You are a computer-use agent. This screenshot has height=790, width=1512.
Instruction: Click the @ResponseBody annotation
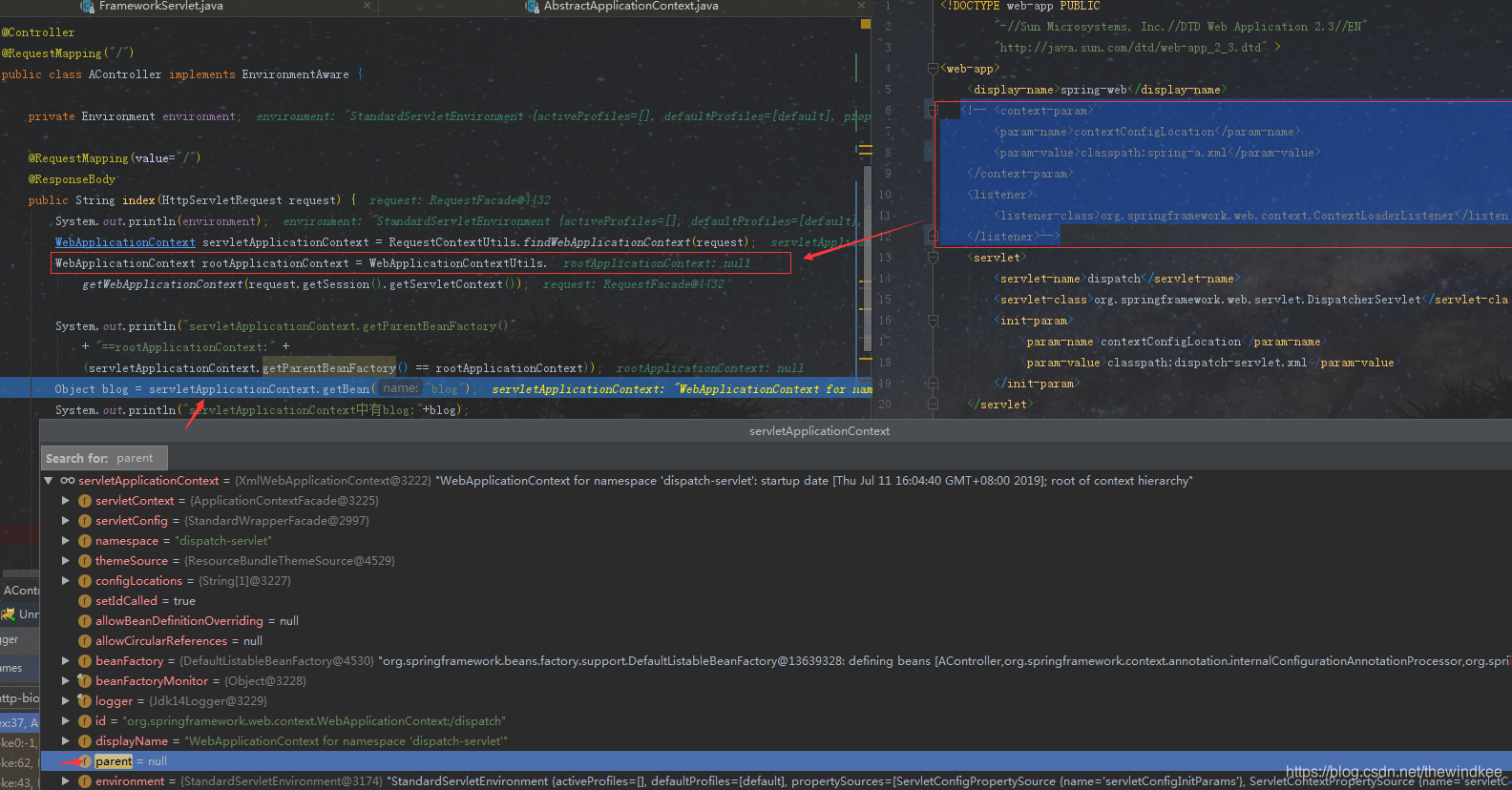(72, 179)
